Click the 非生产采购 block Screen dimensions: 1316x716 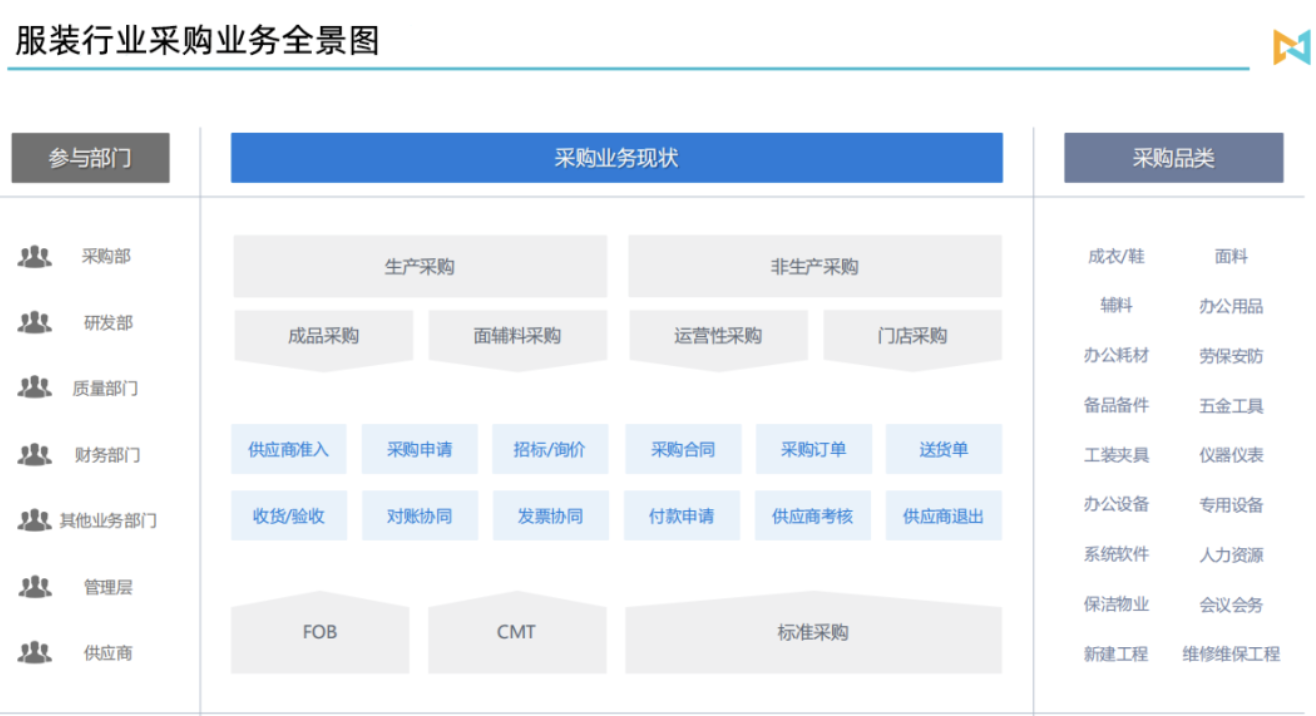(x=814, y=266)
